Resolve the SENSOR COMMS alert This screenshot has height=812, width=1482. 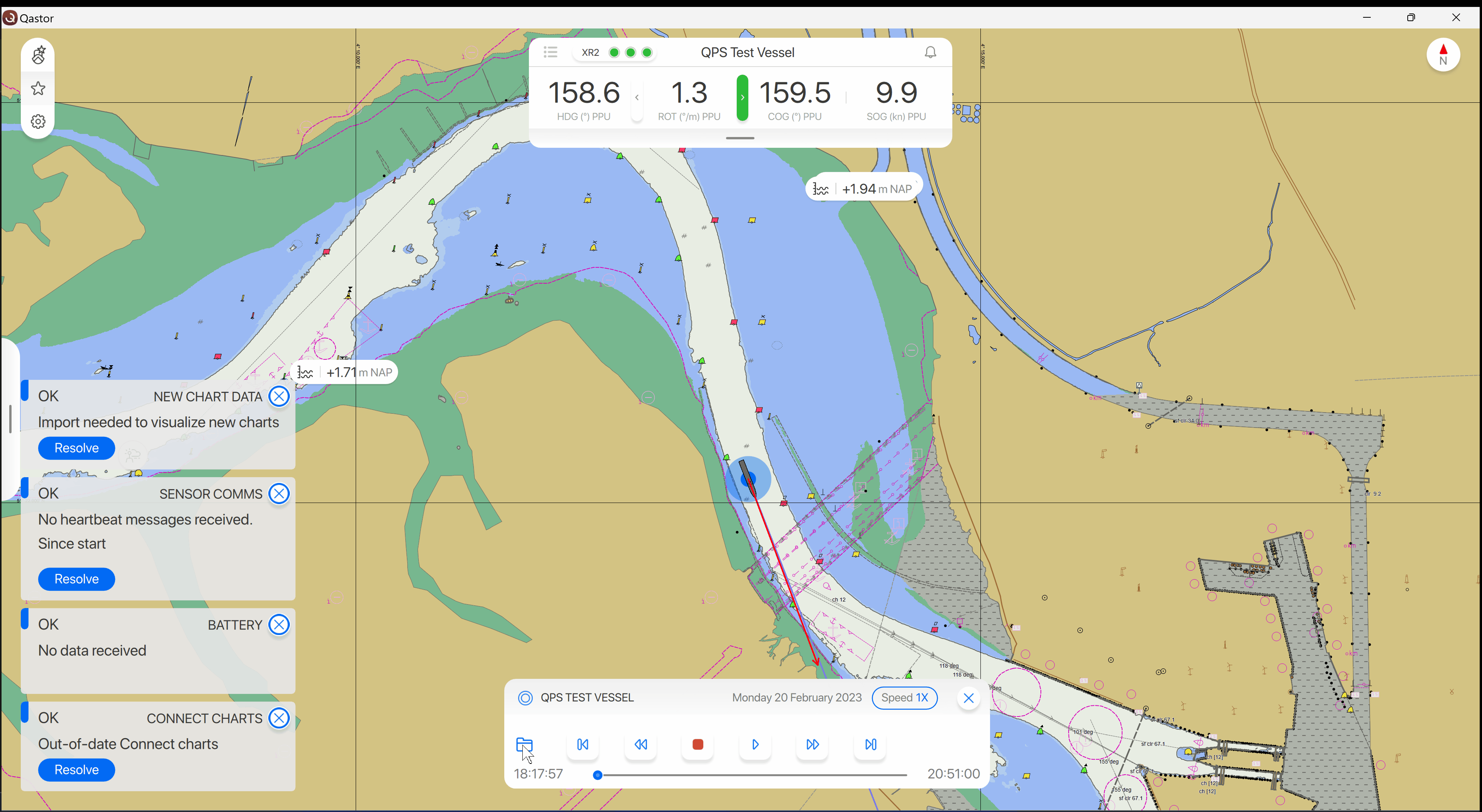pos(77,579)
